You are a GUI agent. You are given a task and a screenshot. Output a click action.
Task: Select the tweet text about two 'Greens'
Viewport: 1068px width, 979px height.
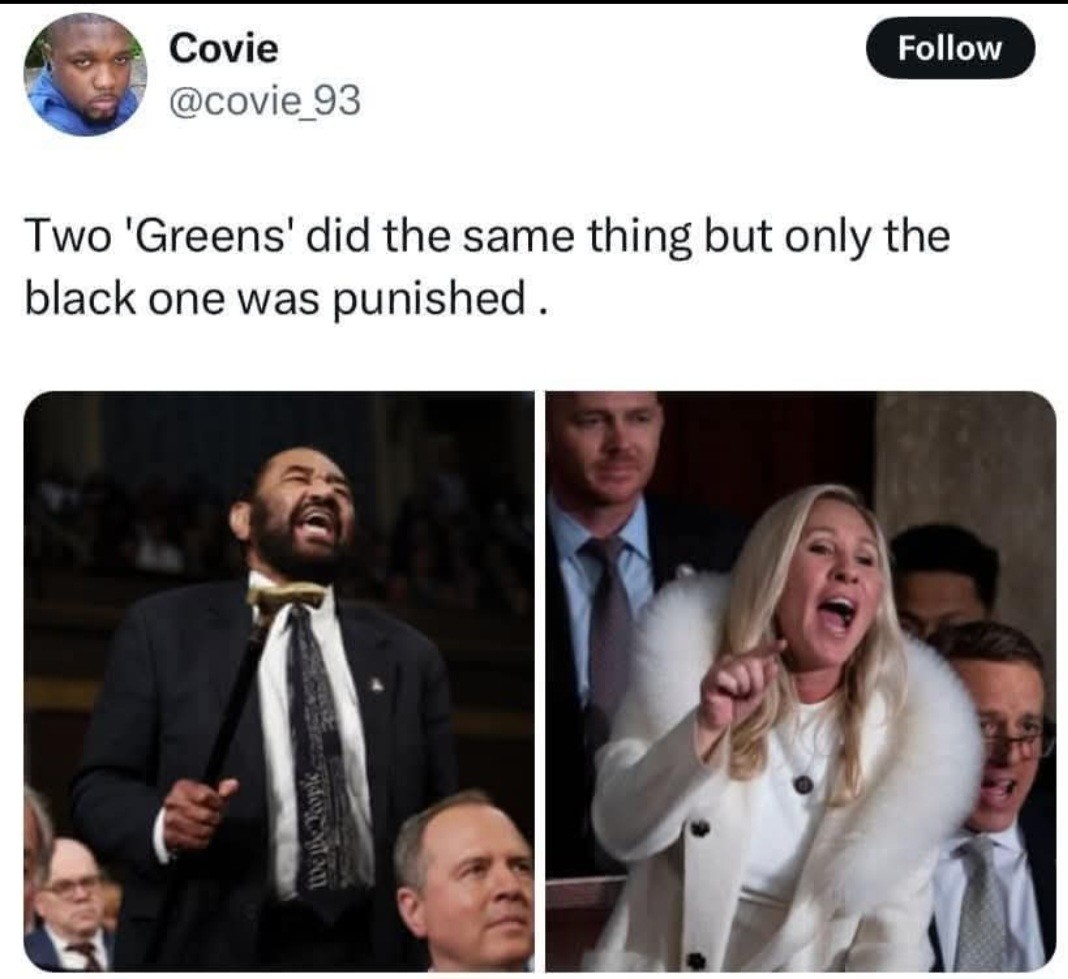point(487,268)
